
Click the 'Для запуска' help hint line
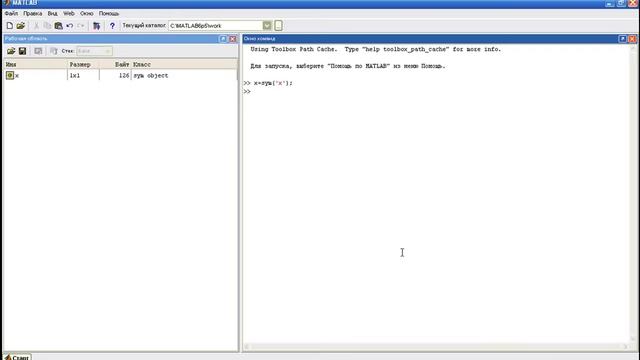point(348,66)
